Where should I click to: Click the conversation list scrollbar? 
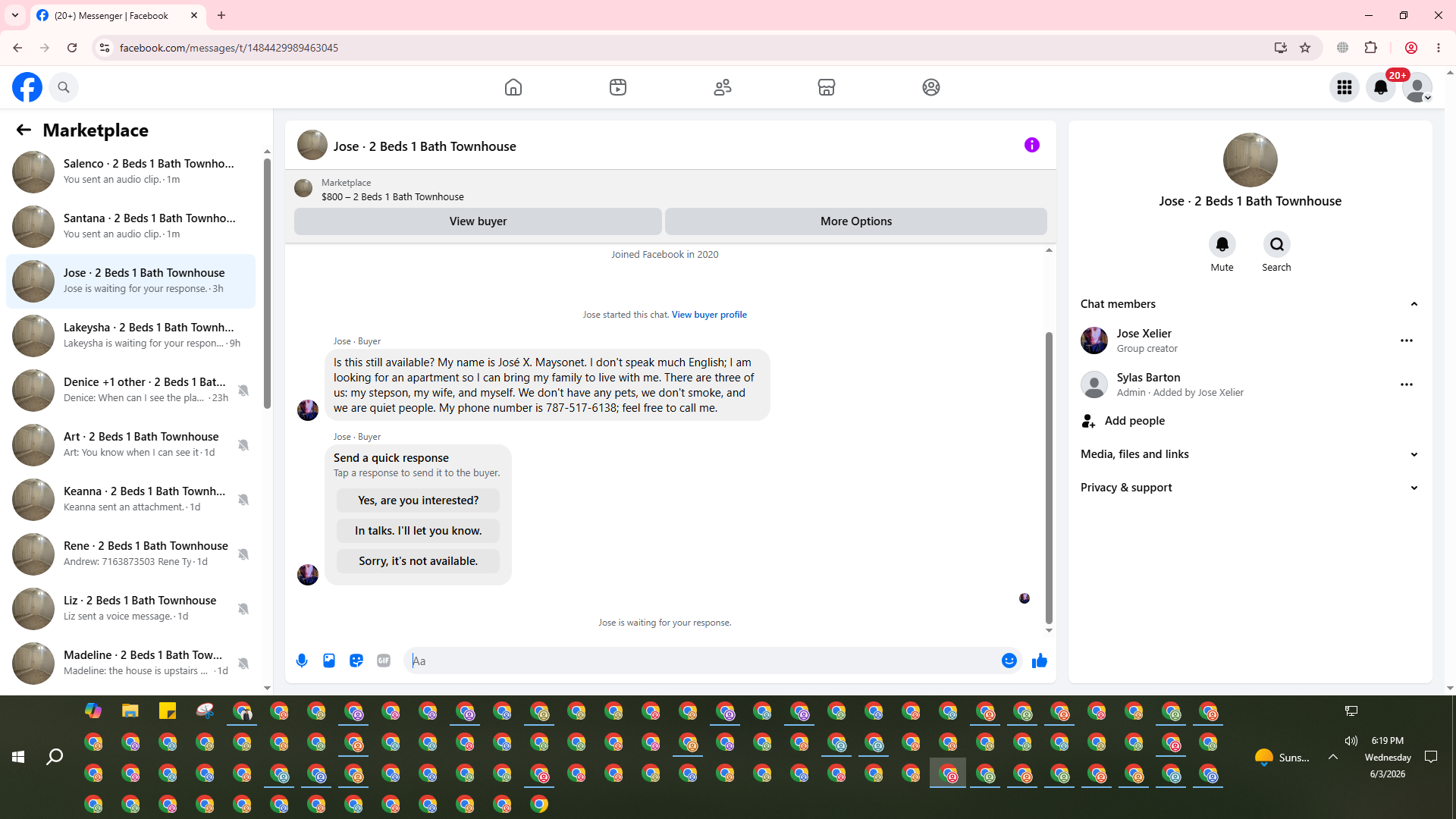[x=267, y=282]
